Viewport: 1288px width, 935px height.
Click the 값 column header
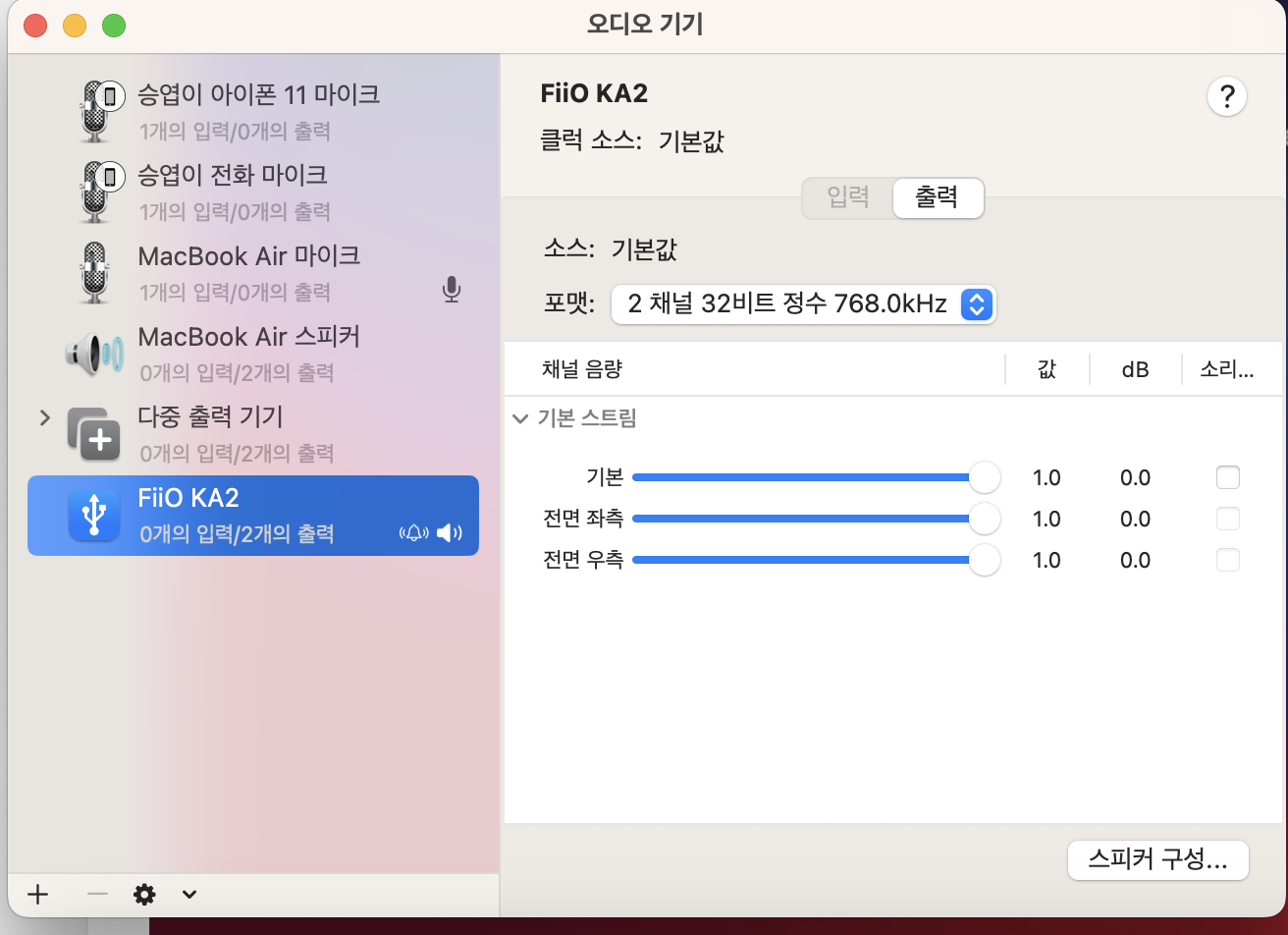[1046, 369]
